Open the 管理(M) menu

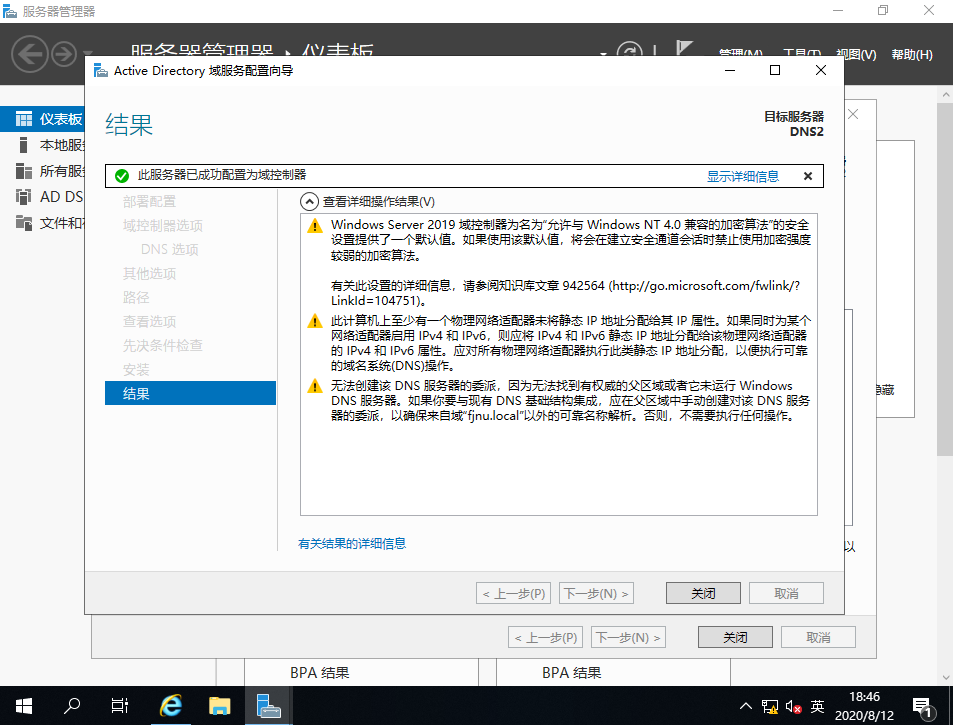click(740, 52)
